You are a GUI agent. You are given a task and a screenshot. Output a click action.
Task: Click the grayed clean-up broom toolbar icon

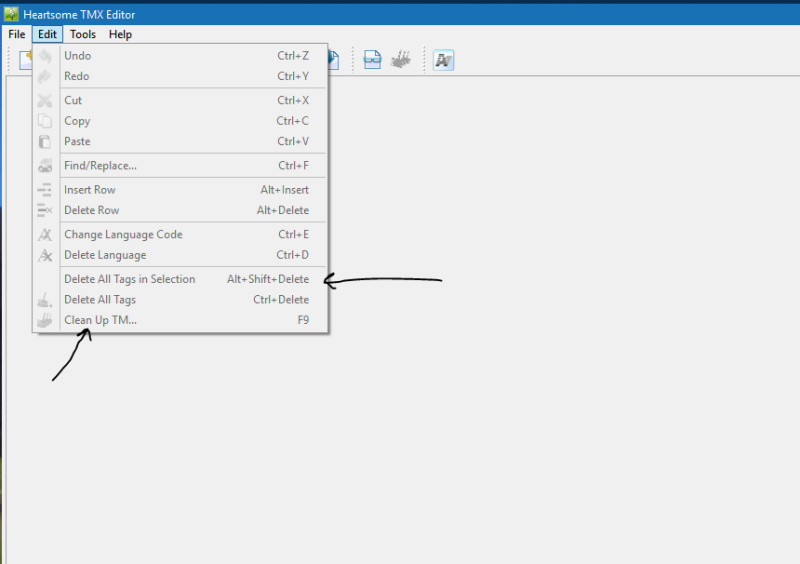coord(401,60)
